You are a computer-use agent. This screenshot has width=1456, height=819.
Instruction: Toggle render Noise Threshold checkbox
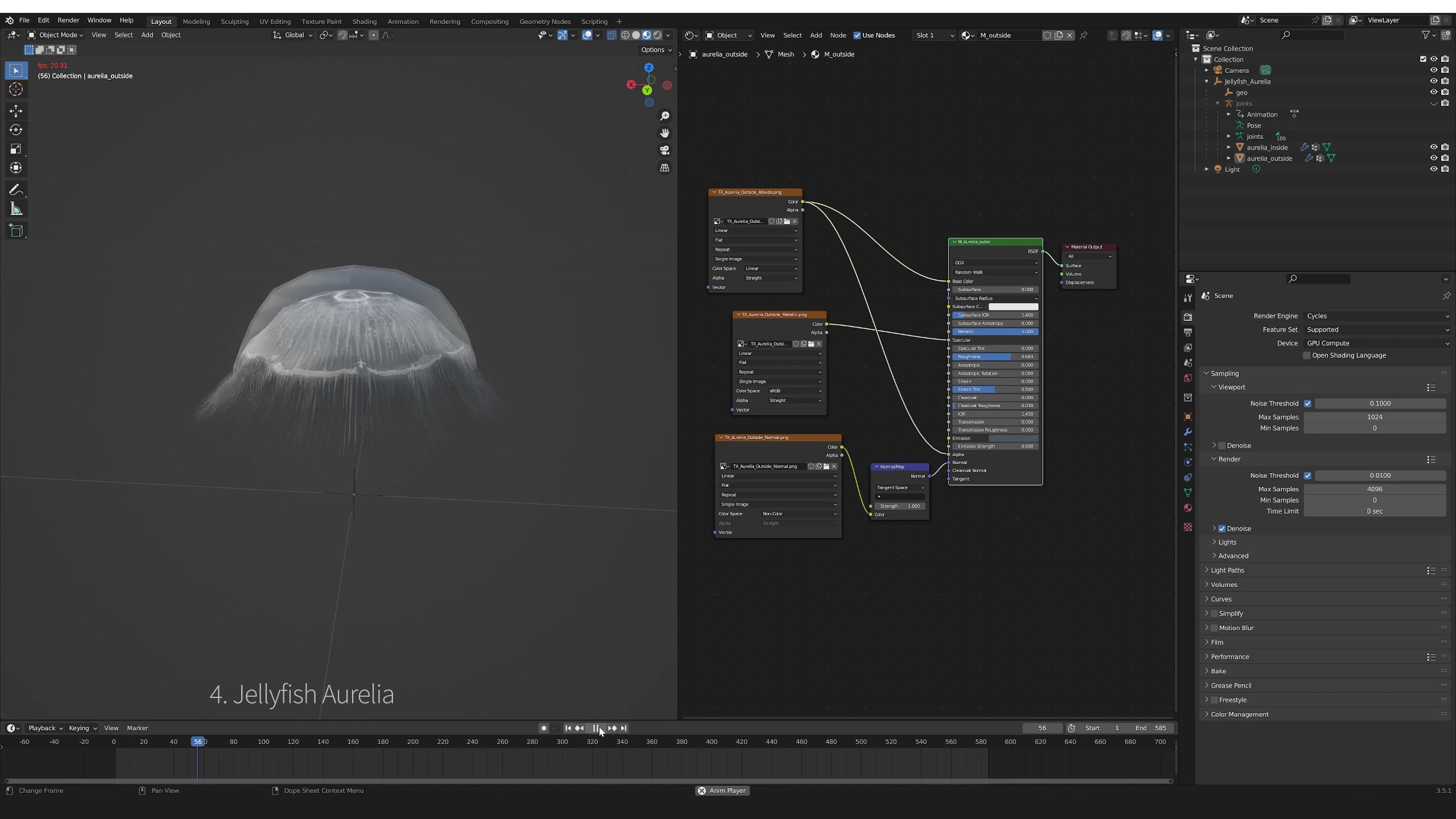1308,475
